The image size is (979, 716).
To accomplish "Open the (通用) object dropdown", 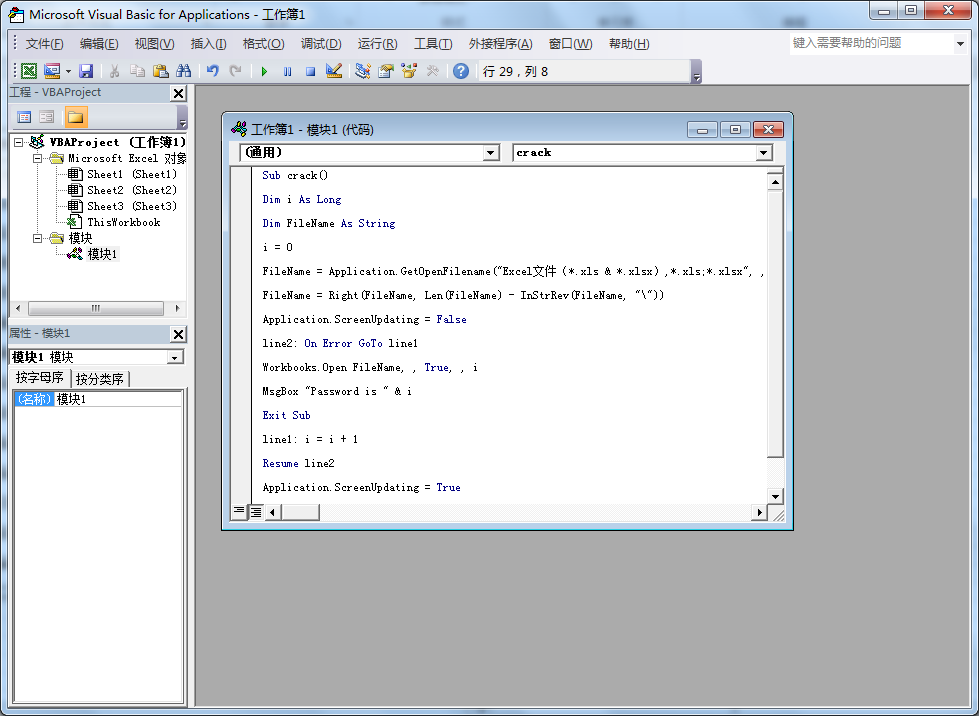I will pos(491,153).
